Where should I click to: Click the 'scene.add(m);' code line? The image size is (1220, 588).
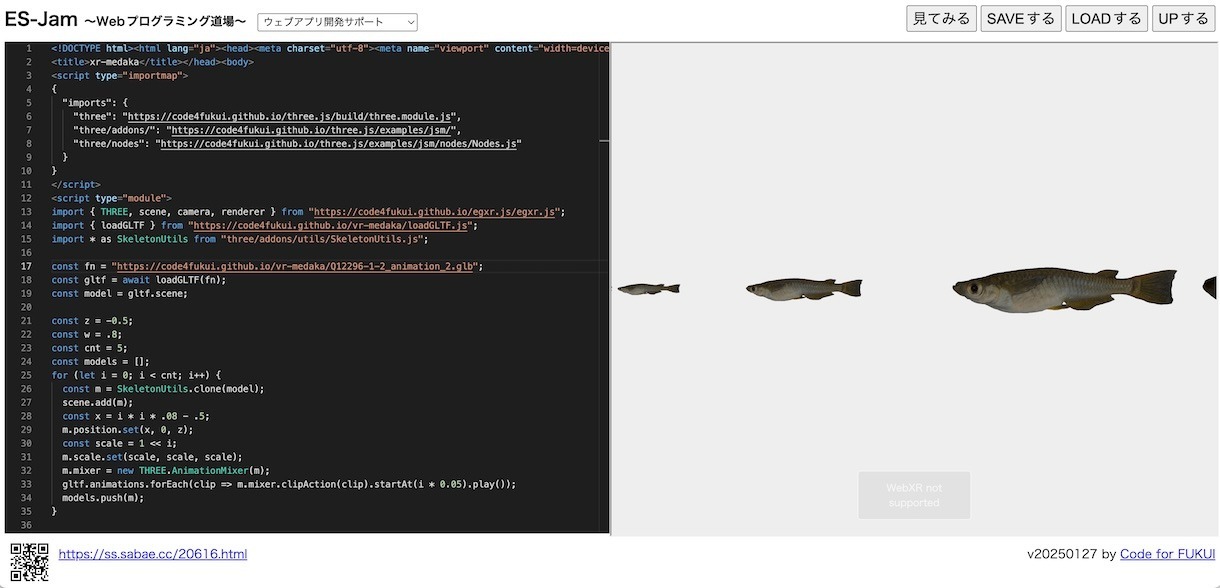(x=97, y=402)
